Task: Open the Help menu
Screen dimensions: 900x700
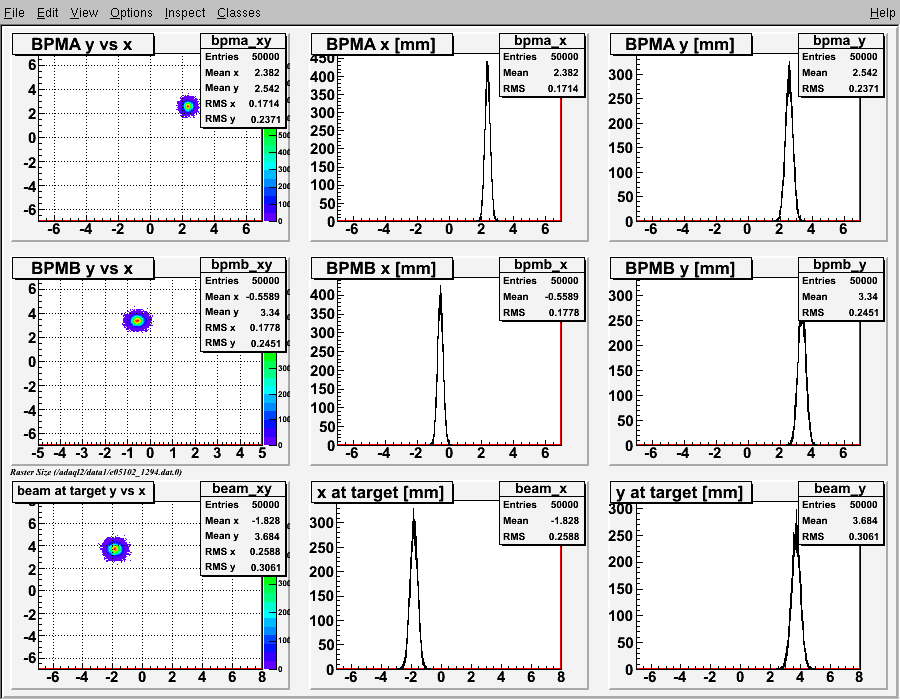Action: pyautogui.click(x=882, y=12)
